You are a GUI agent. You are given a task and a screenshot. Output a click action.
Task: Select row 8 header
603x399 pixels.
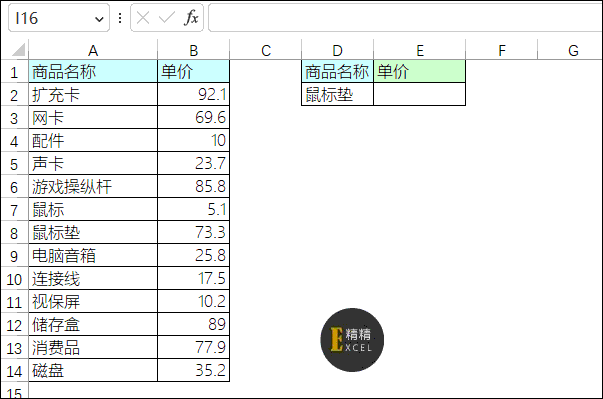[x=14, y=233]
